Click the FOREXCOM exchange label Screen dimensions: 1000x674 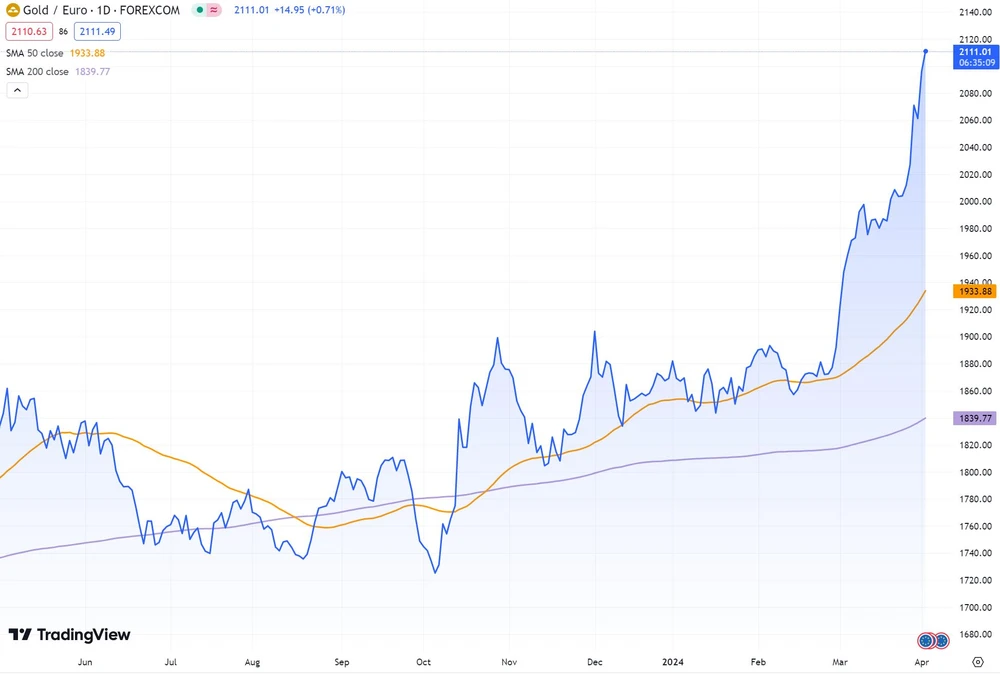[150, 10]
